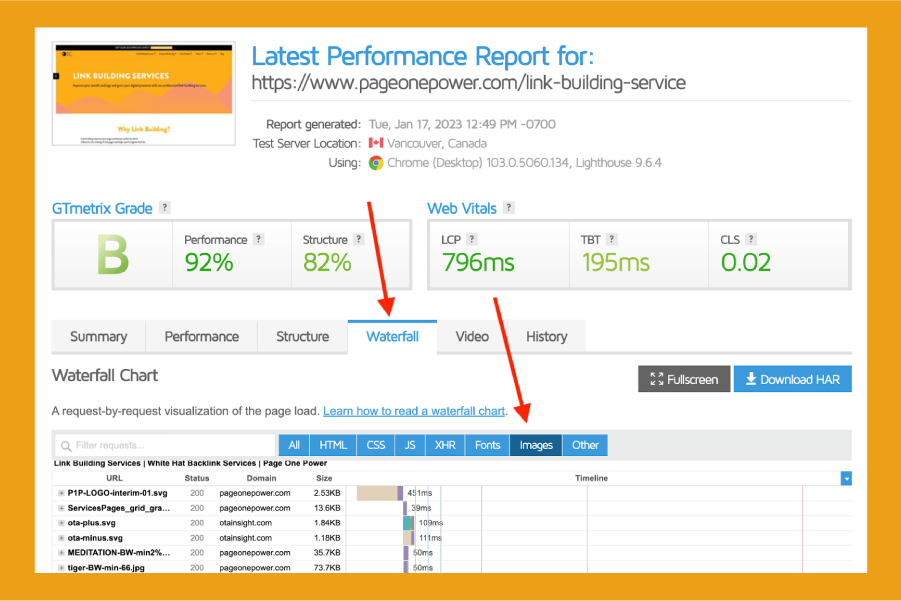The height and width of the screenshot is (601, 901).
Task: Click the 13.6KB size cell
Action: point(327,508)
